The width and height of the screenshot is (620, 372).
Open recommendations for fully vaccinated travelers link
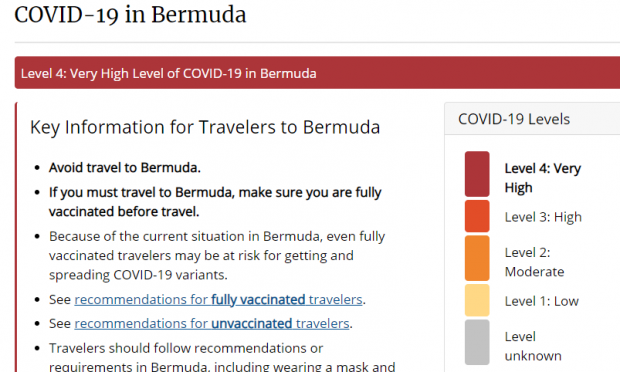pyautogui.click(x=218, y=299)
